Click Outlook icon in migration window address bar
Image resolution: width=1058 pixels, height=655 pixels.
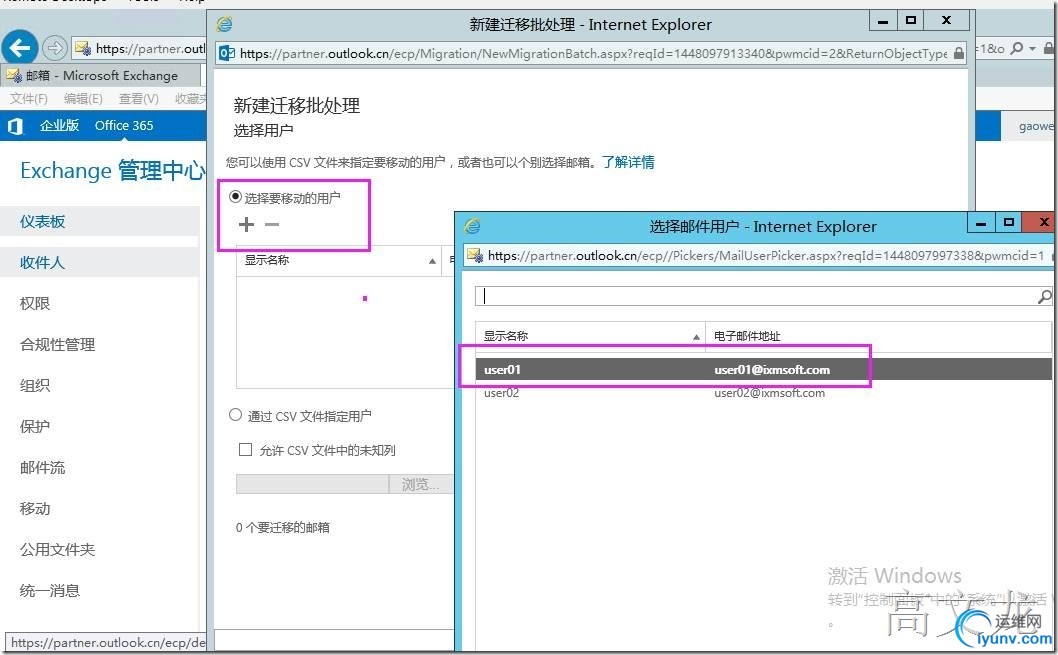(x=227, y=53)
